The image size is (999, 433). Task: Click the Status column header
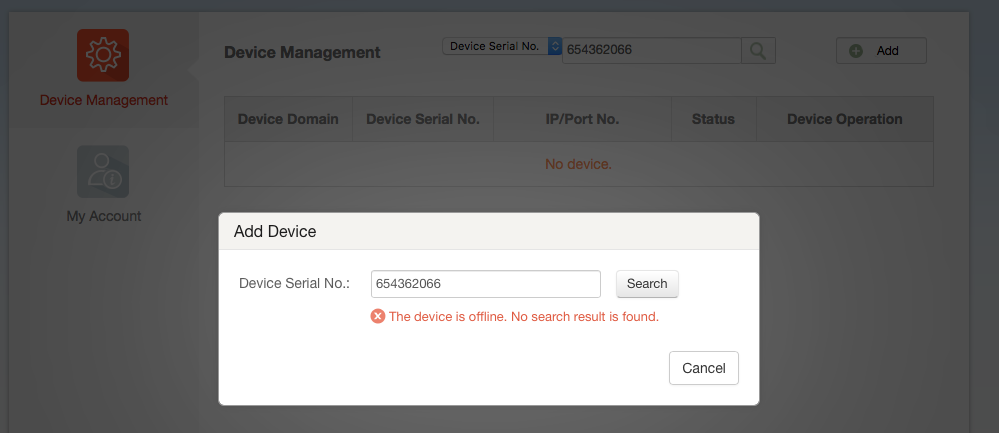[x=713, y=119]
